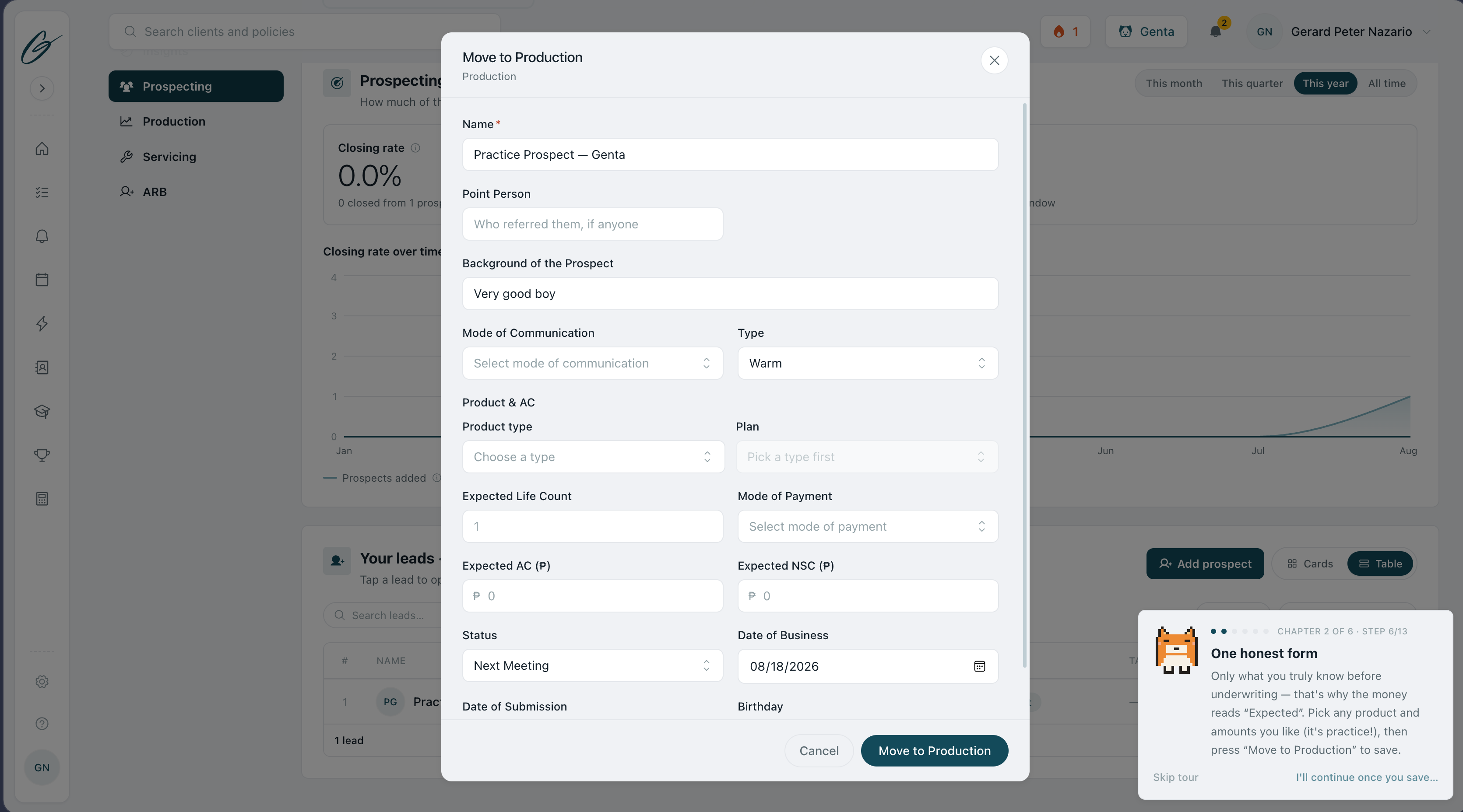Open the checklist tasks icon in the sidebar
The height and width of the screenshot is (812, 1463).
click(42, 192)
